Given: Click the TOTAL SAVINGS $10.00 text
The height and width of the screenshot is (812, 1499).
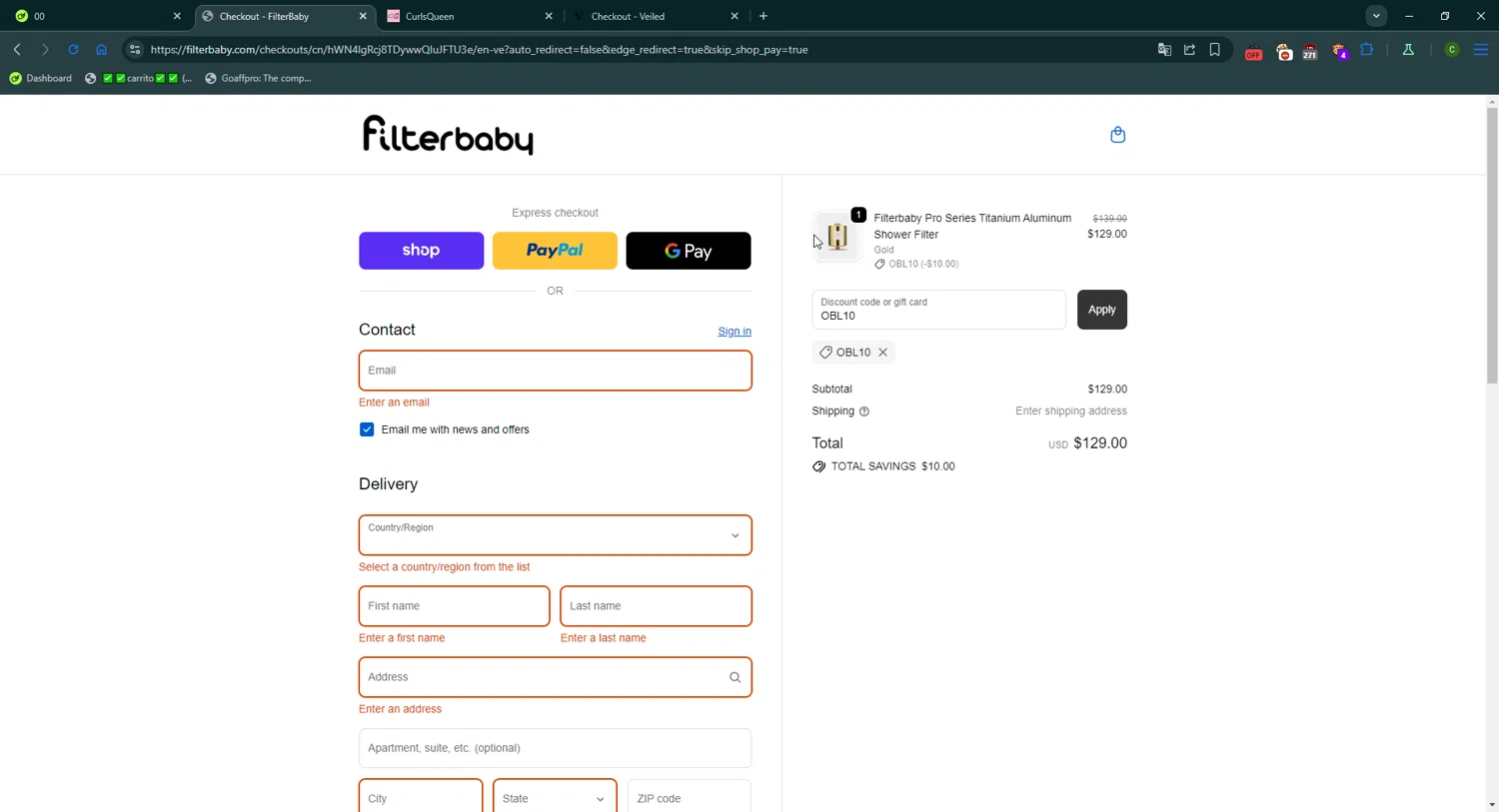Looking at the screenshot, I should (892, 466).
